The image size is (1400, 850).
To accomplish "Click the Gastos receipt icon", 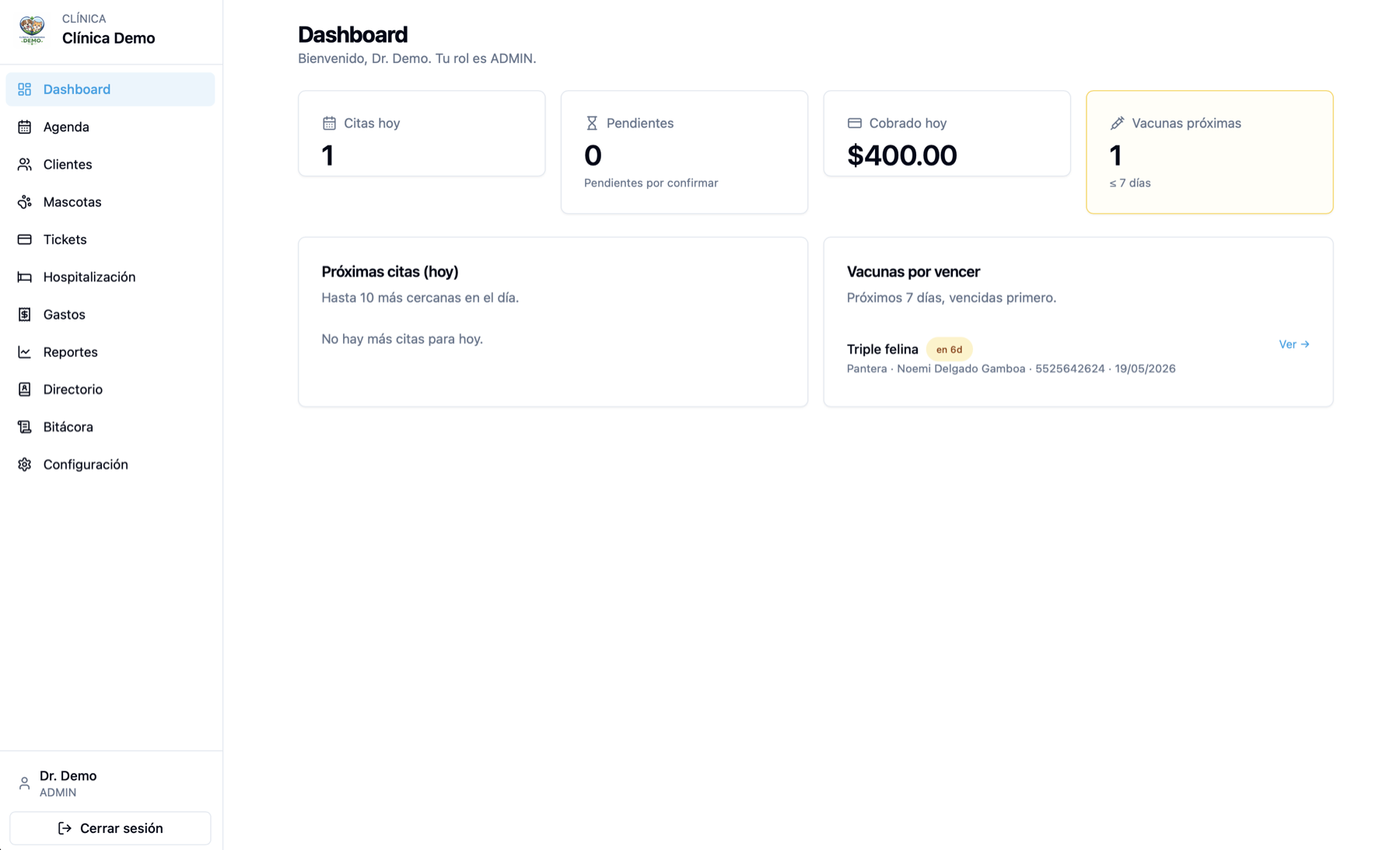I will (x=25, y=314).
